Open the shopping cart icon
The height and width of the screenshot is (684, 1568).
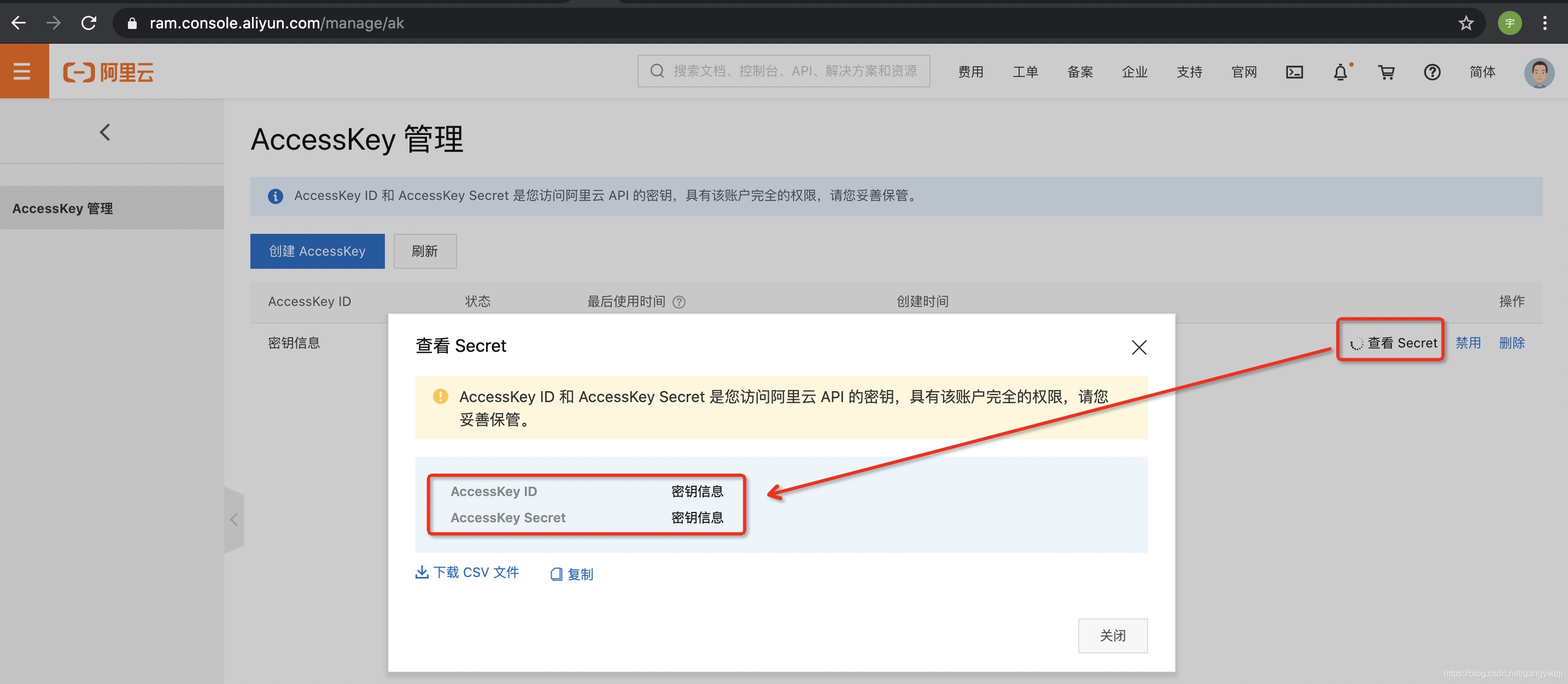pos(1386,72)
